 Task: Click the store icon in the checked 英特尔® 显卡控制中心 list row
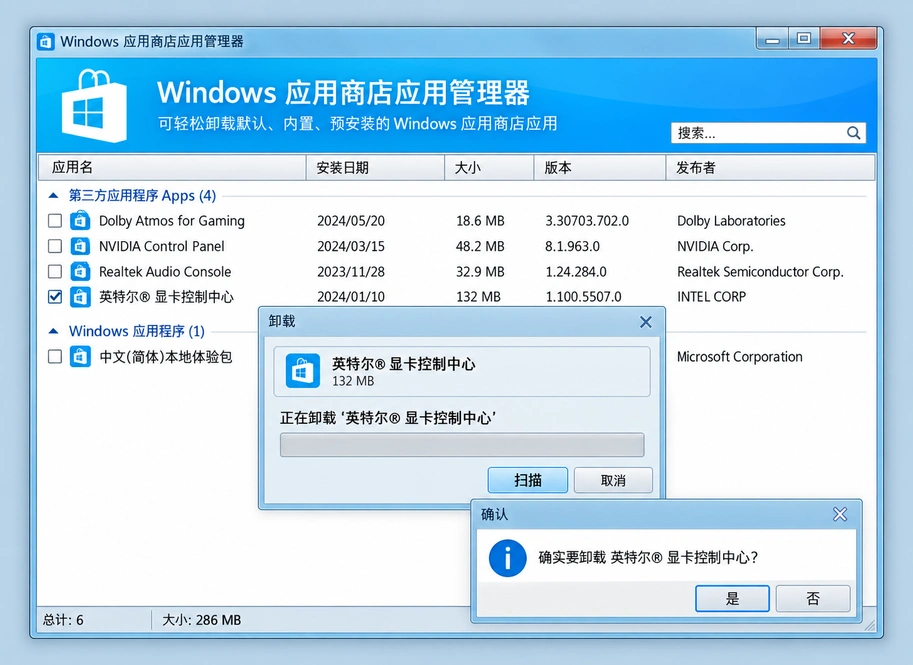[x=80, y=297]
